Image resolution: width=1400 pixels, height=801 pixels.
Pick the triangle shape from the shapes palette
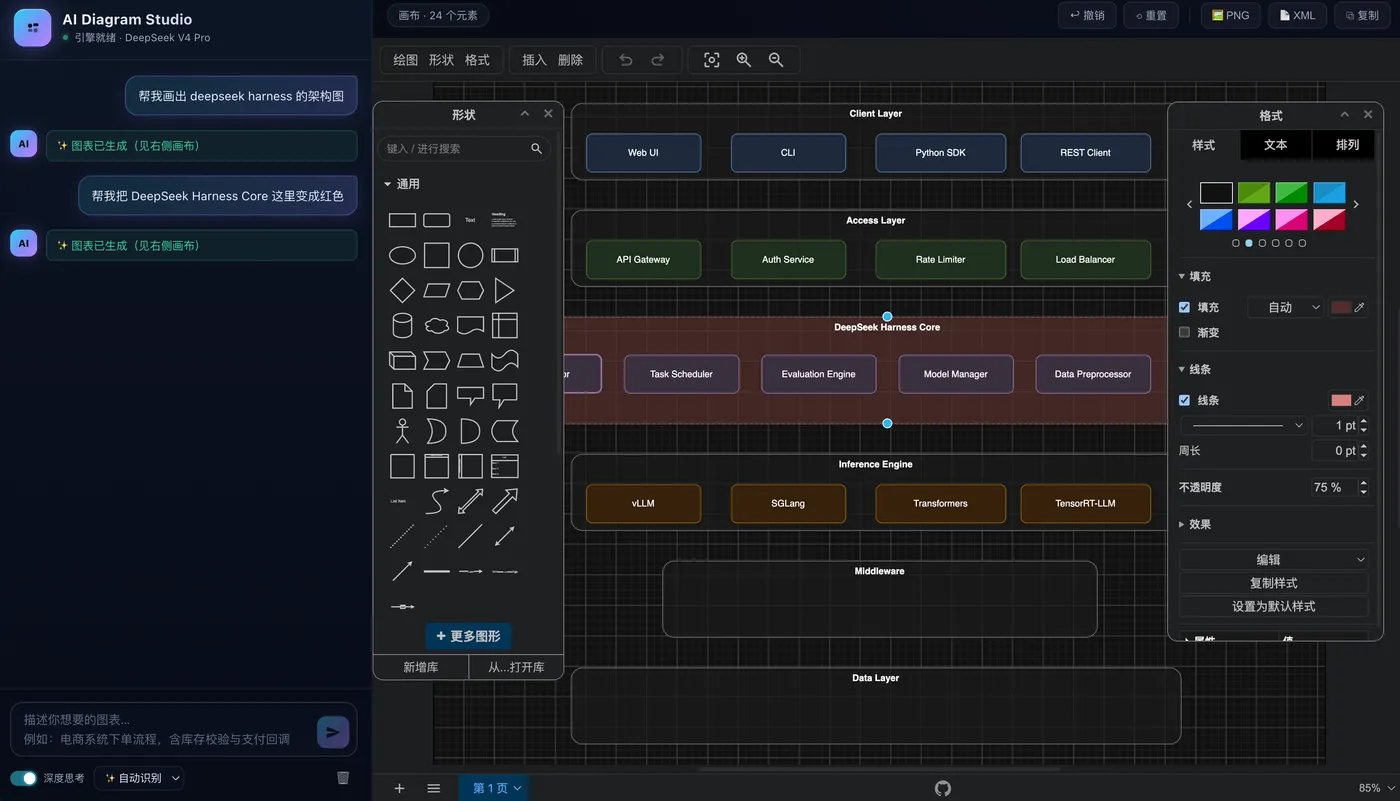(x=505, y=291)
